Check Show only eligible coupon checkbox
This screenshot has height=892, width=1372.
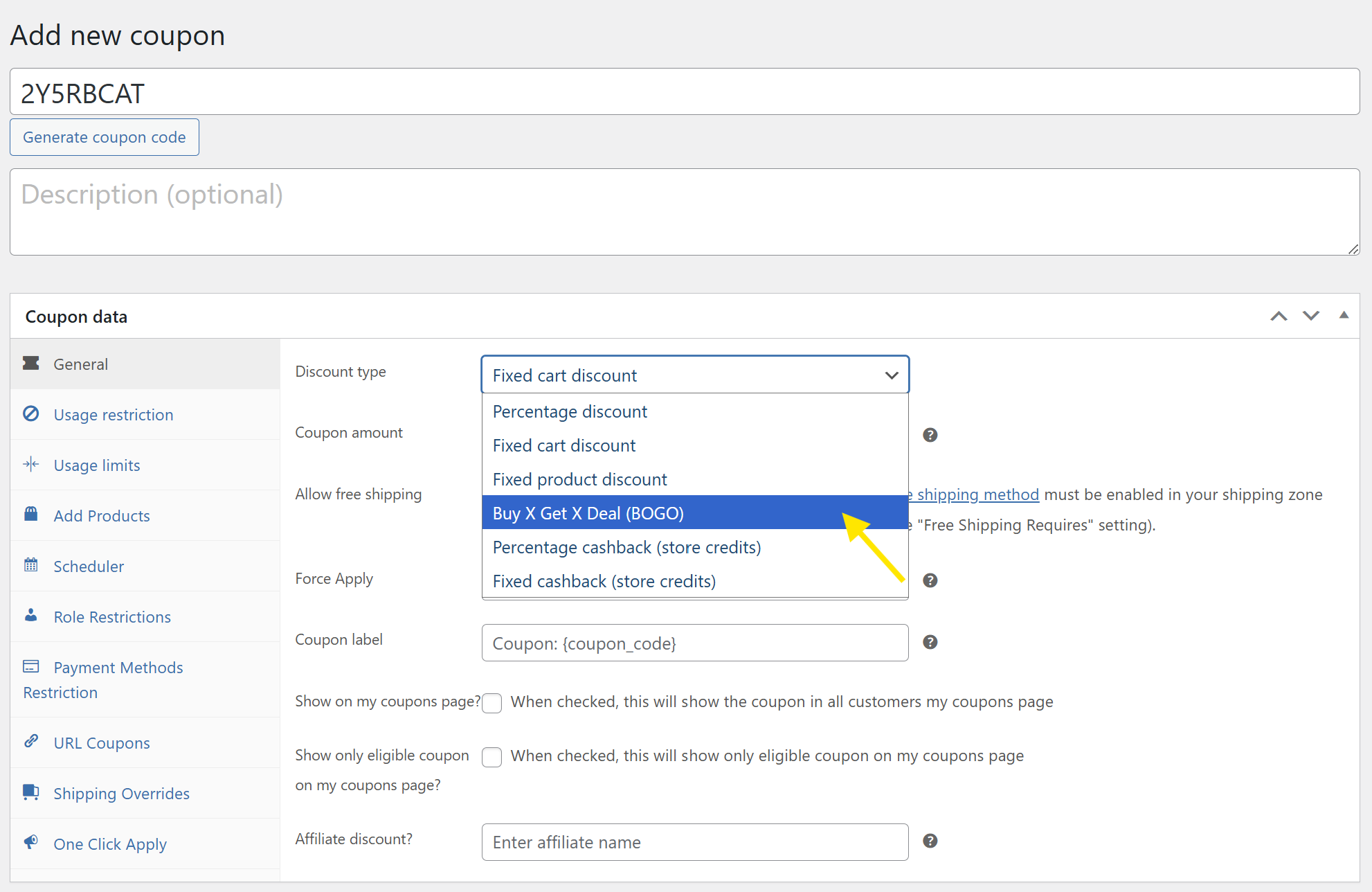492,757
